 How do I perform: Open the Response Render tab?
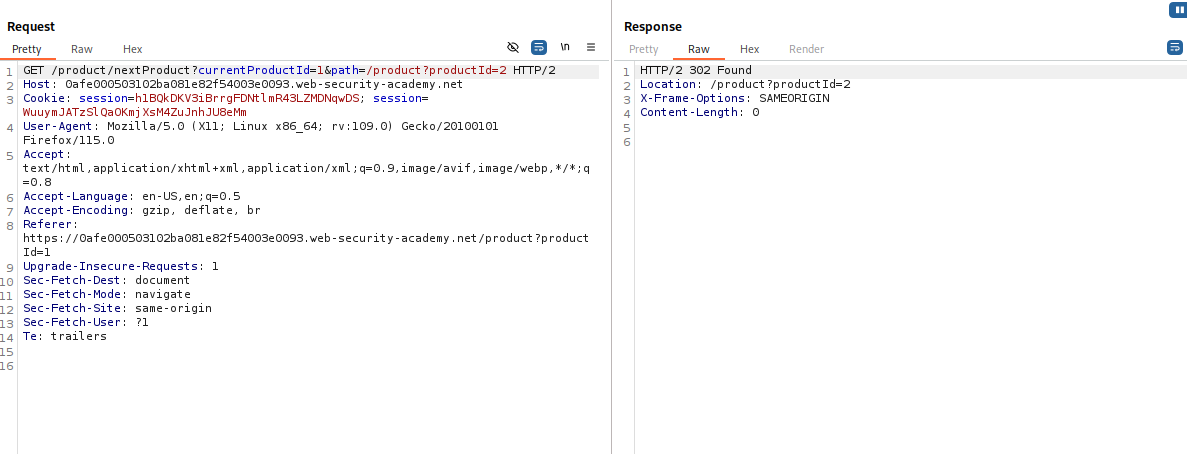pos(806,49)
